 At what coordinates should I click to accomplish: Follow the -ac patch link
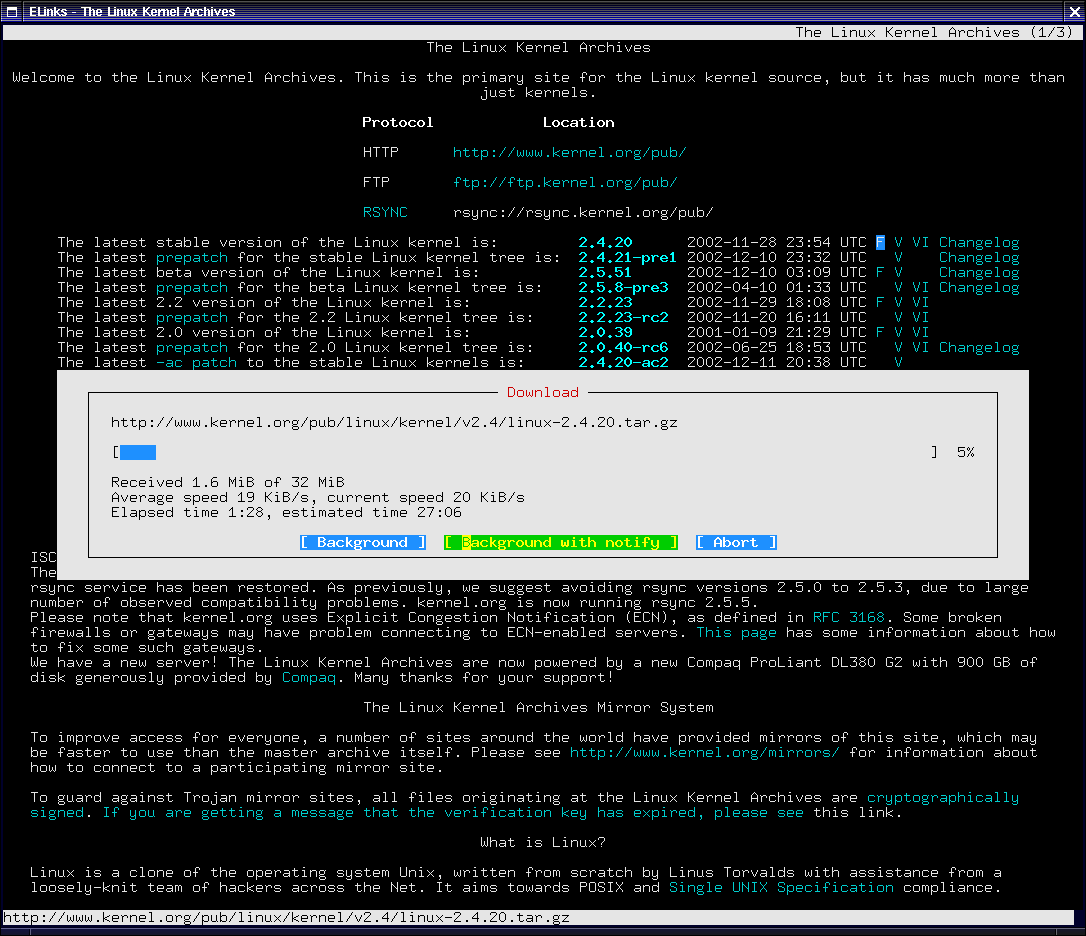[x=196, y=362]
